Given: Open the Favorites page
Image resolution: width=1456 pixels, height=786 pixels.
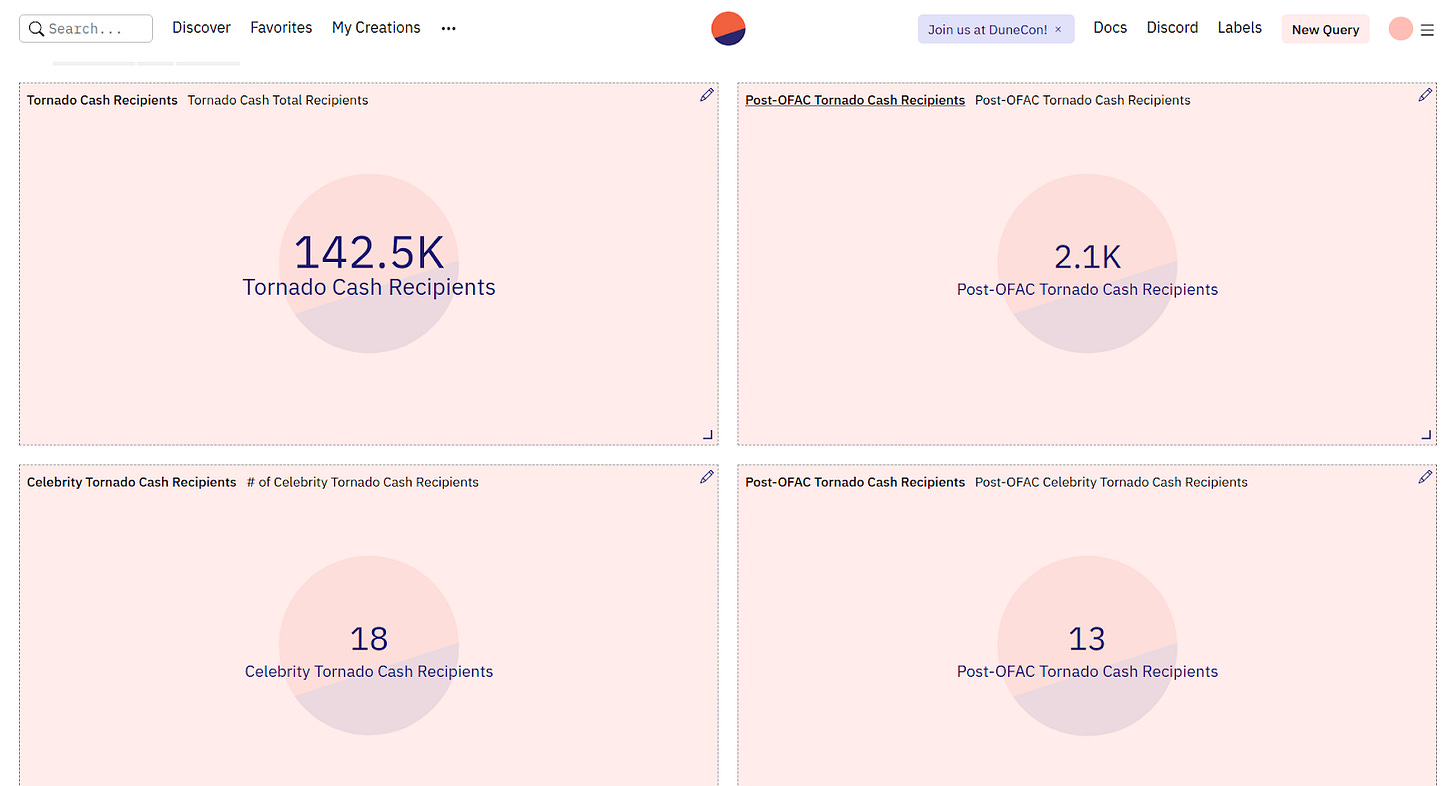Looking at the screenshot, I should tap(281, 28).
